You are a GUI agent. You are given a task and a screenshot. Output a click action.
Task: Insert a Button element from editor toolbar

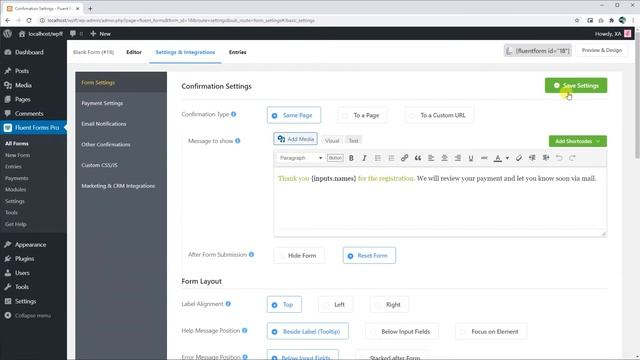coord(335,158)
